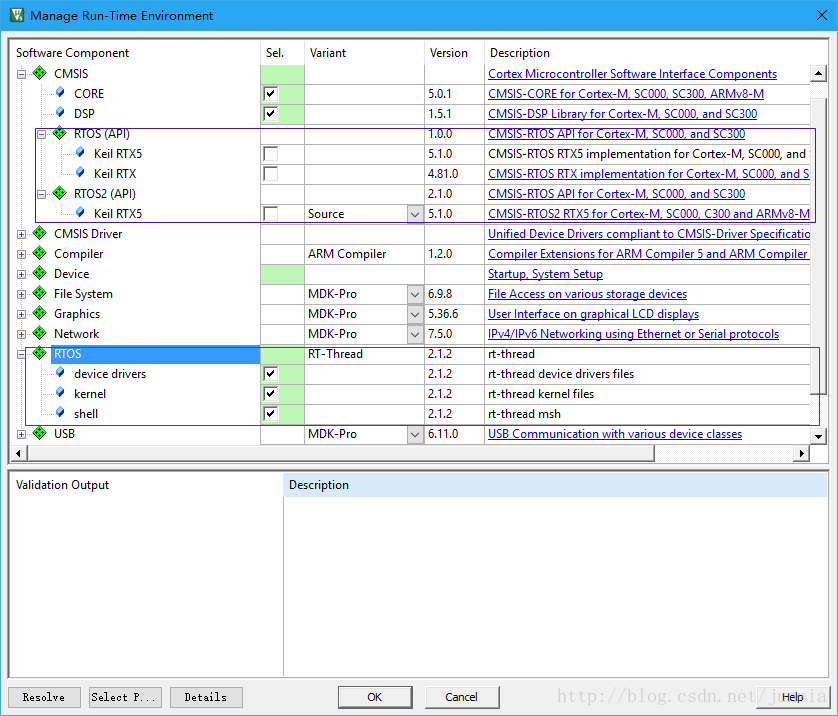Click the CORE blue component icon
Screen dimensions: 838x716
(x=60, y=92)
